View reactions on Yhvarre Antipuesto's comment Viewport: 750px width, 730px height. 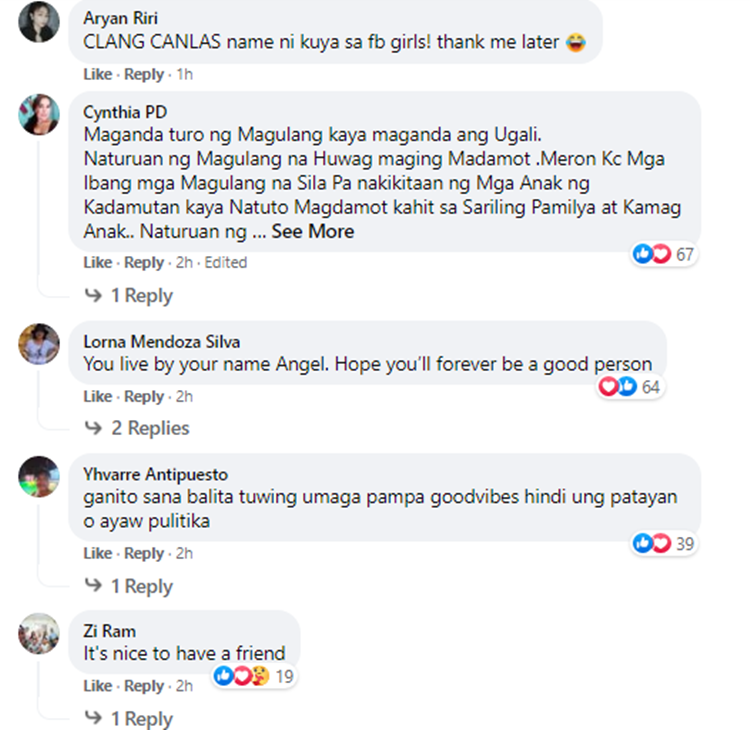(x=663, y=543)
